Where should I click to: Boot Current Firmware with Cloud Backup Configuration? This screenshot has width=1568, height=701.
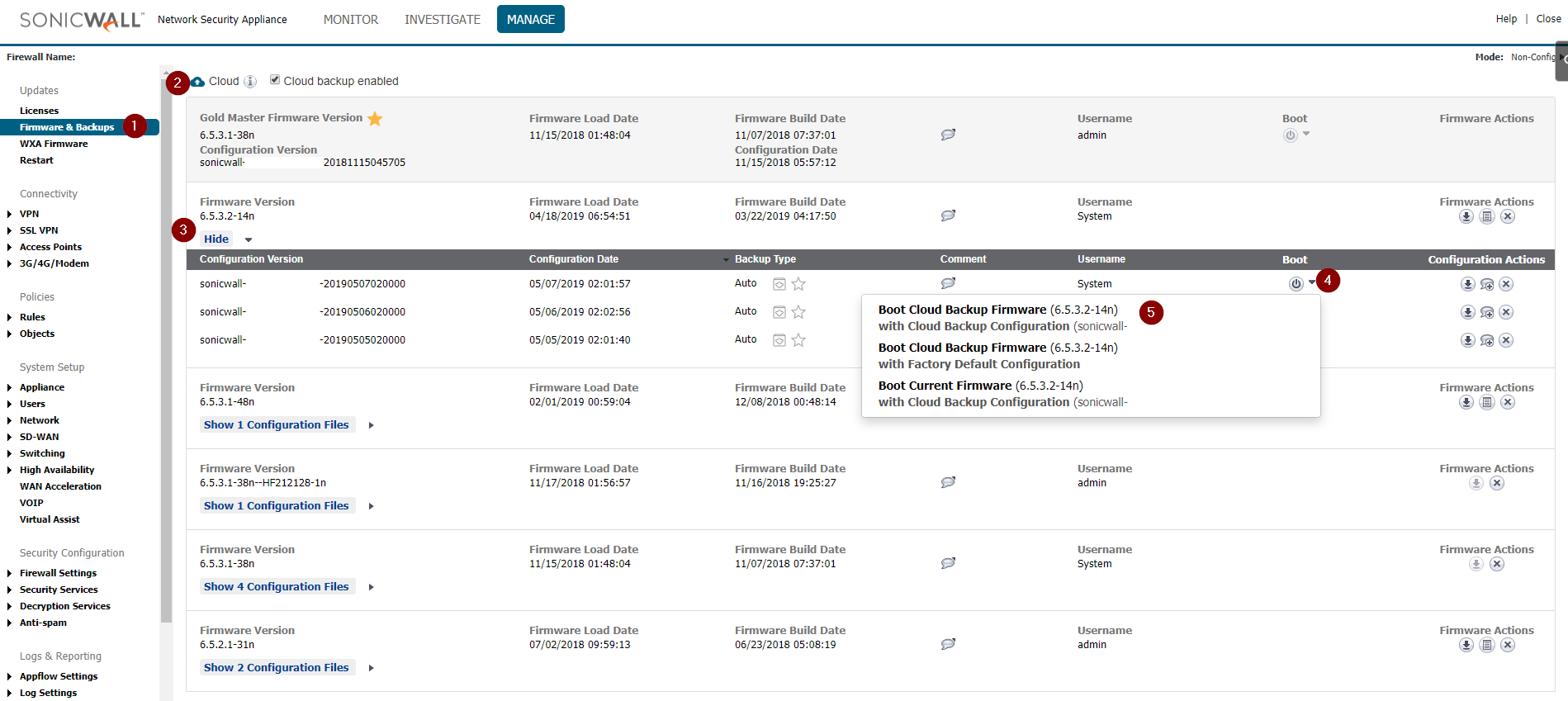pyautogui.click(x=1002, y=394)
